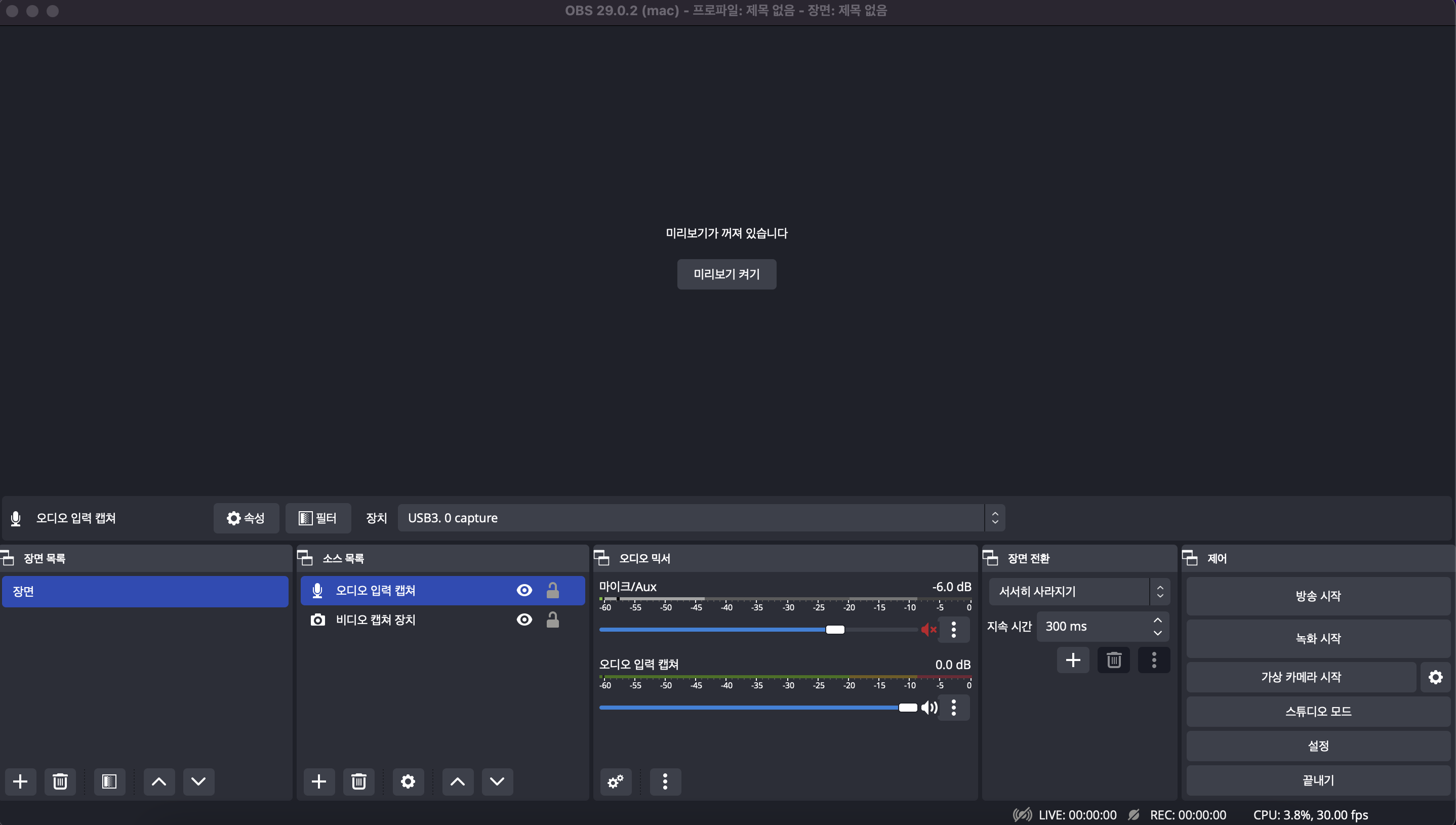Viewport: 1456px width, 825px height.
Task: Move source down with arrow icon
Action: point(497,781)
